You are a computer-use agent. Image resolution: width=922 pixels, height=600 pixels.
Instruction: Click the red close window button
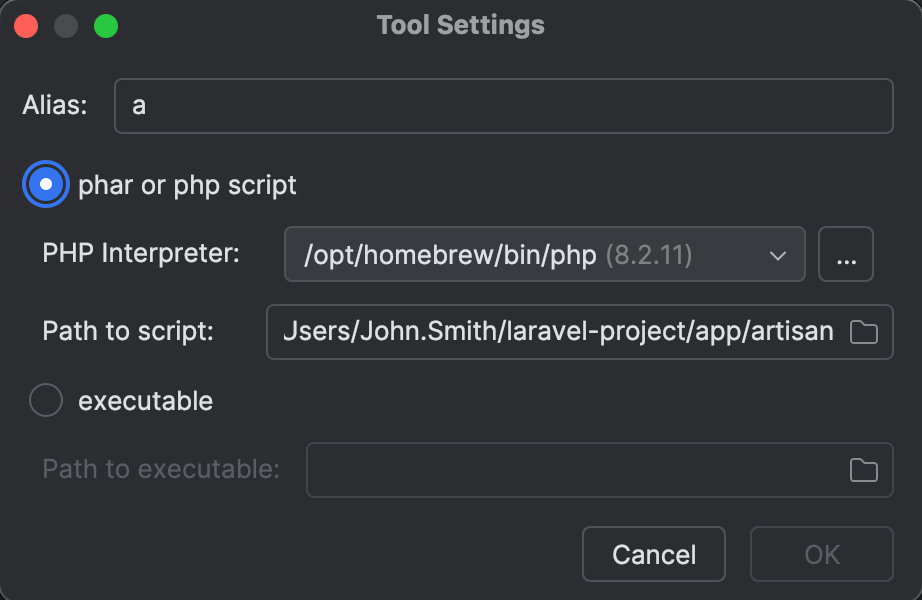[x=27, y=26]
